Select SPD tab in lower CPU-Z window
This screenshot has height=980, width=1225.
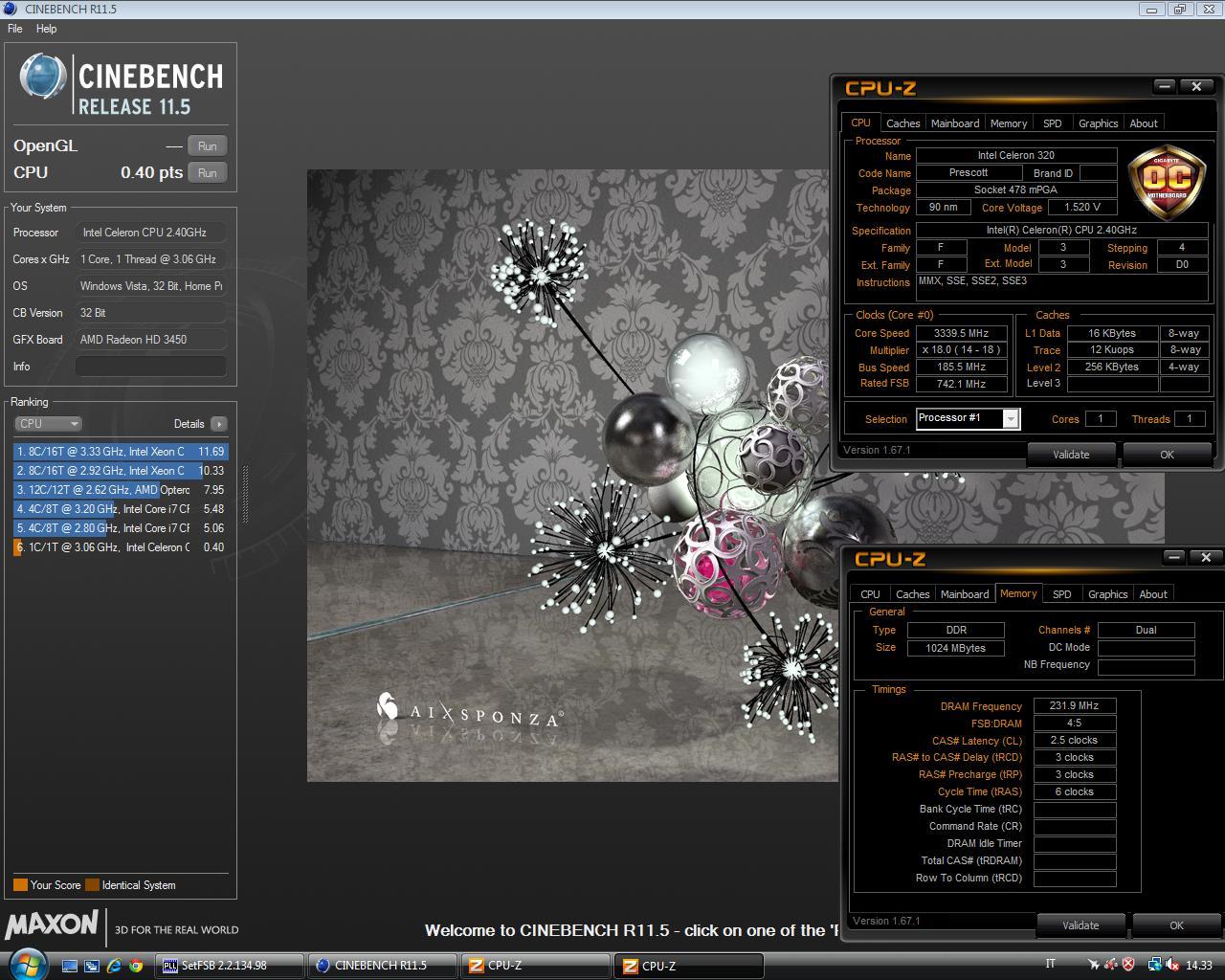(1062, 594)
